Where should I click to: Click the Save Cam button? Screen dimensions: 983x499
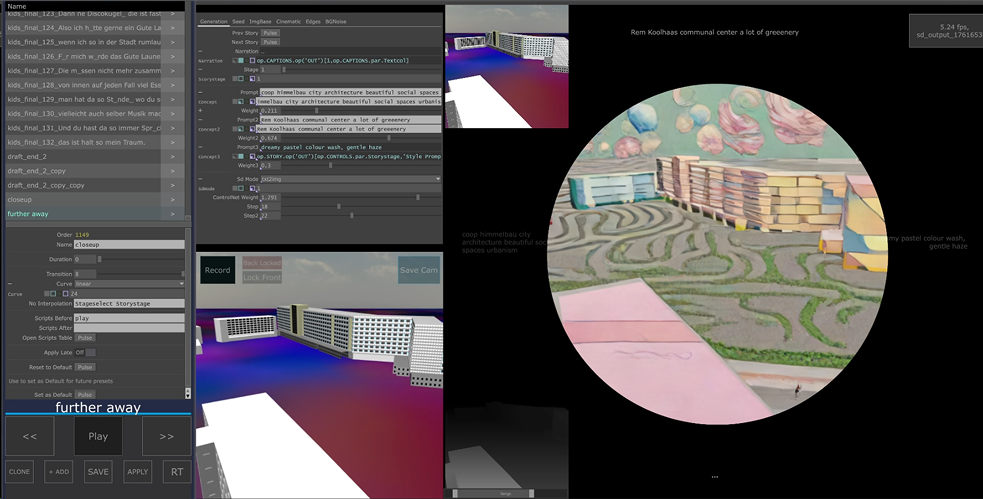point(418,270)
